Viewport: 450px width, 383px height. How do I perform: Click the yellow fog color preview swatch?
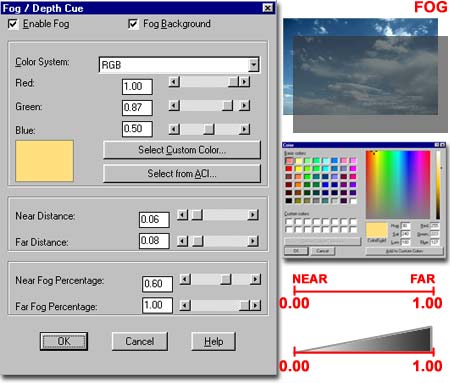coord(44,161)
